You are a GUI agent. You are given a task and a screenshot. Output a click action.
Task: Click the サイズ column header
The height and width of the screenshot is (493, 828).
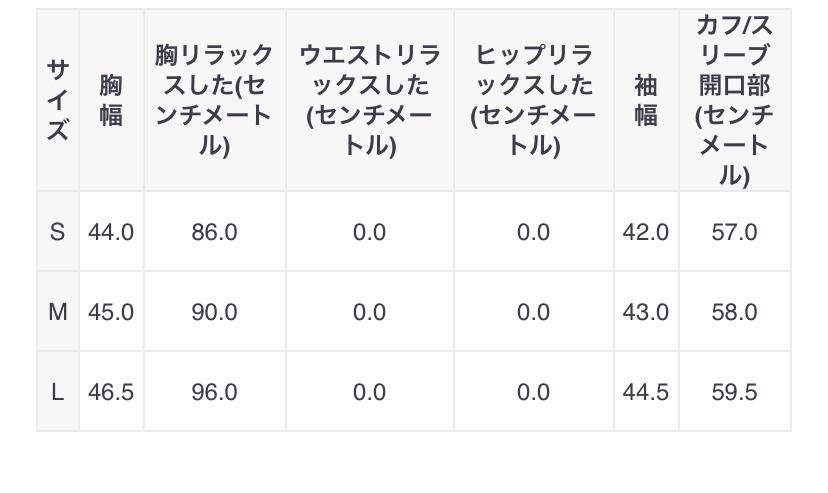pyautogui.click(x=58, y=100)
